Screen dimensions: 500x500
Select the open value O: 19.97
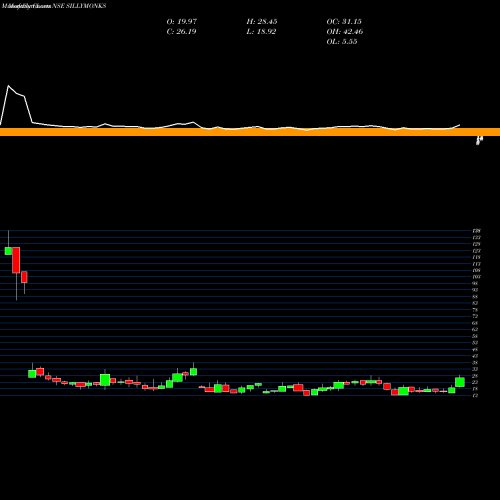182,21
